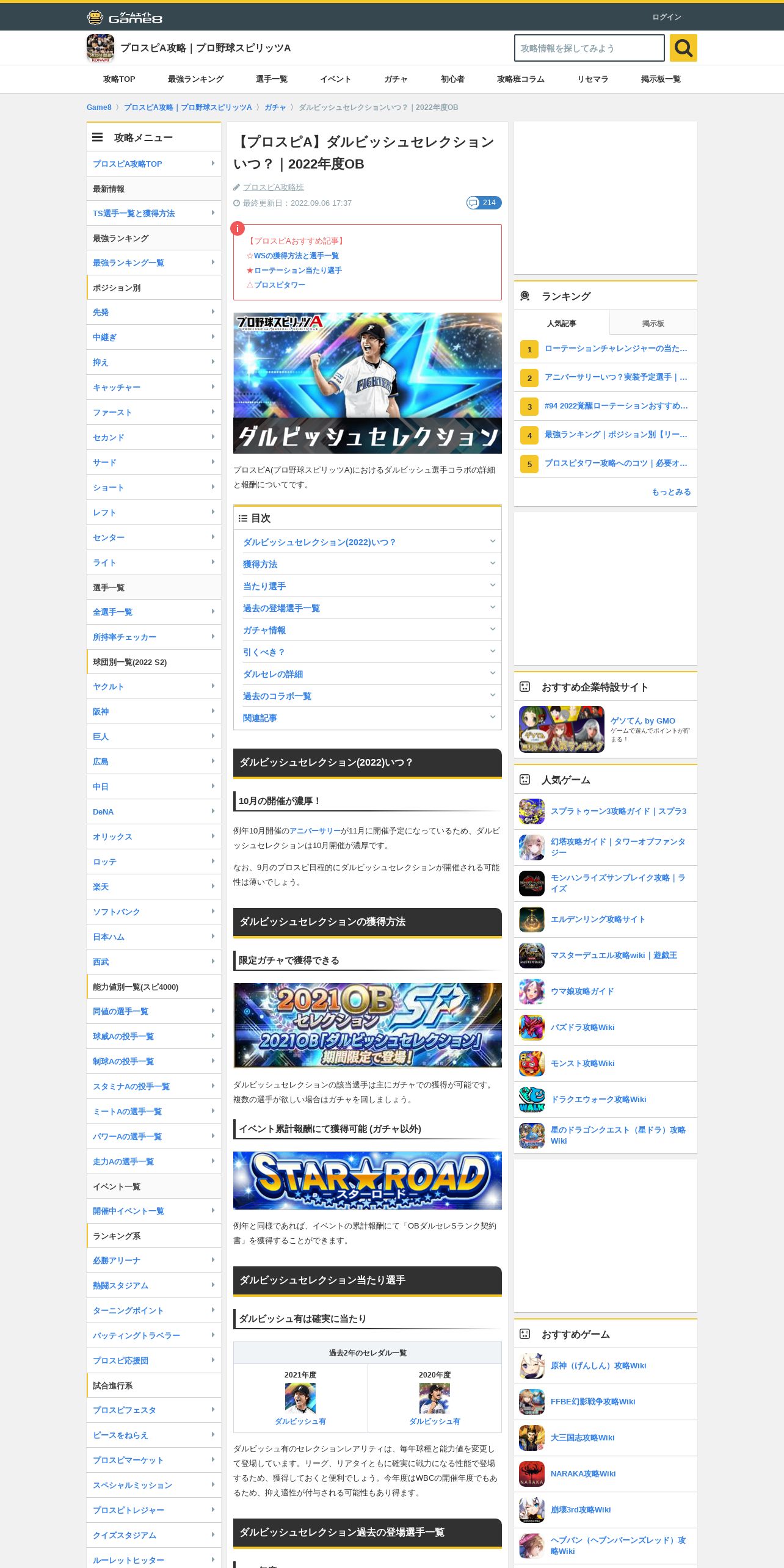Click the エルデンリング game icon
Screen dimensions: 784x1568
coord(532,920)
